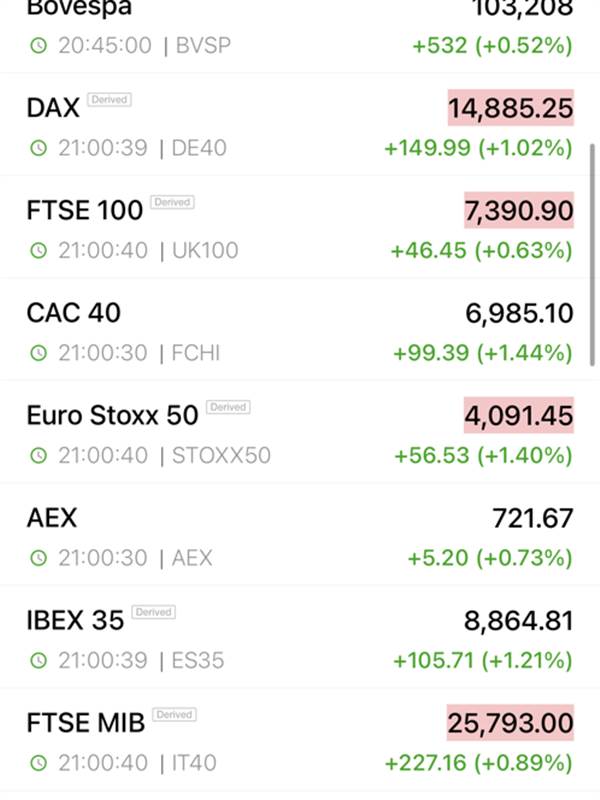Click the vertical scrollbar on right edge
The image size is (600, 800).
click(x=592, y=255)
